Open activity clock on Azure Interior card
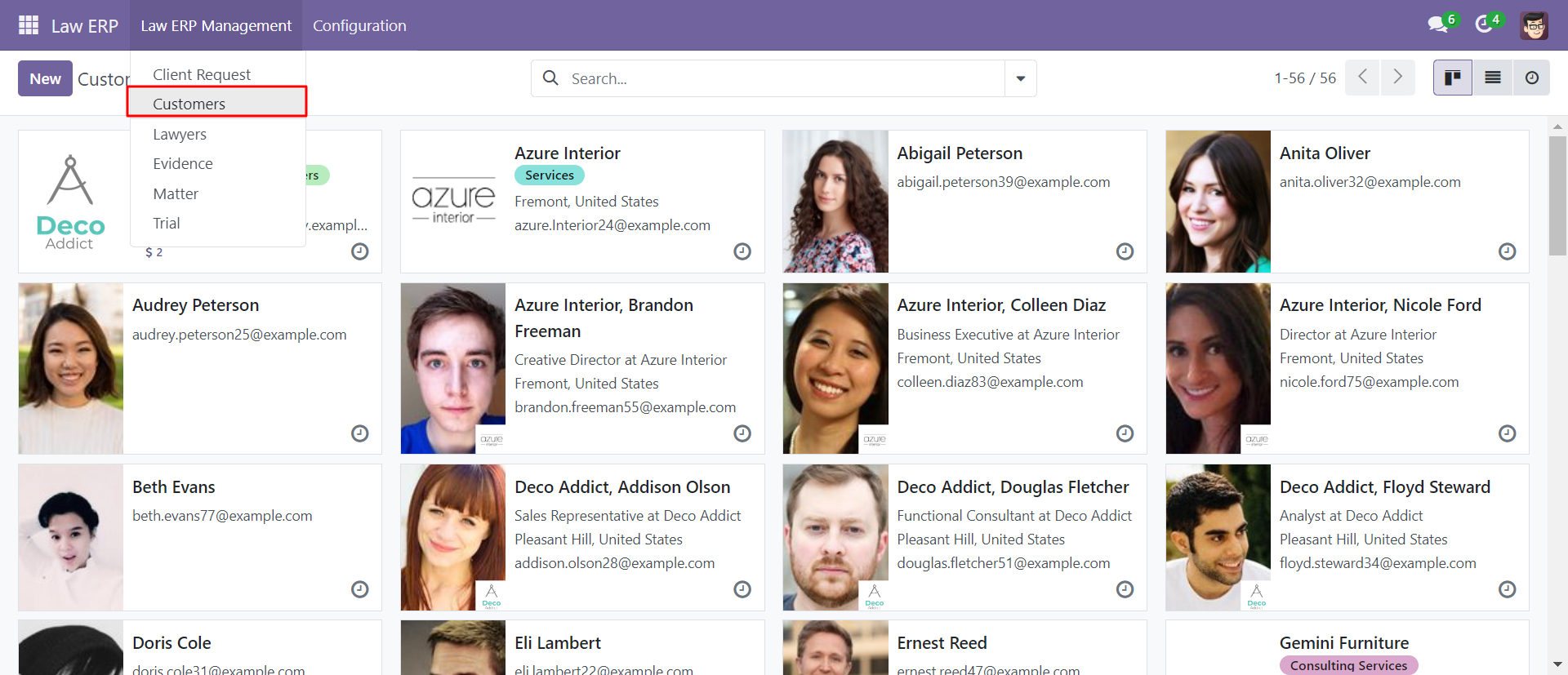 [742, 251]
